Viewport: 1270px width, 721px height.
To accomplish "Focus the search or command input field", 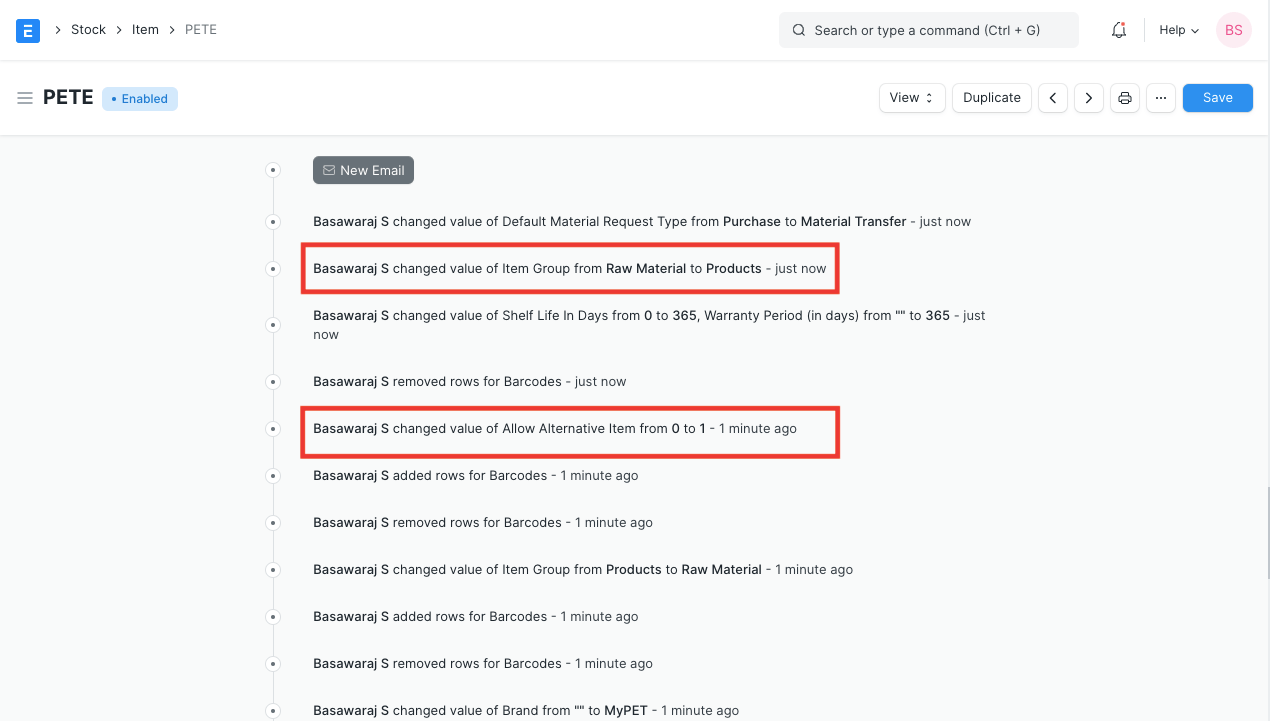I will click(x=928, y=30).
